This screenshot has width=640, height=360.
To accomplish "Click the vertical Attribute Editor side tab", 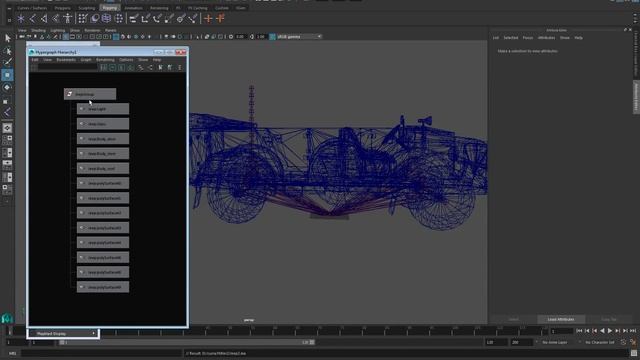I will 636,97.
